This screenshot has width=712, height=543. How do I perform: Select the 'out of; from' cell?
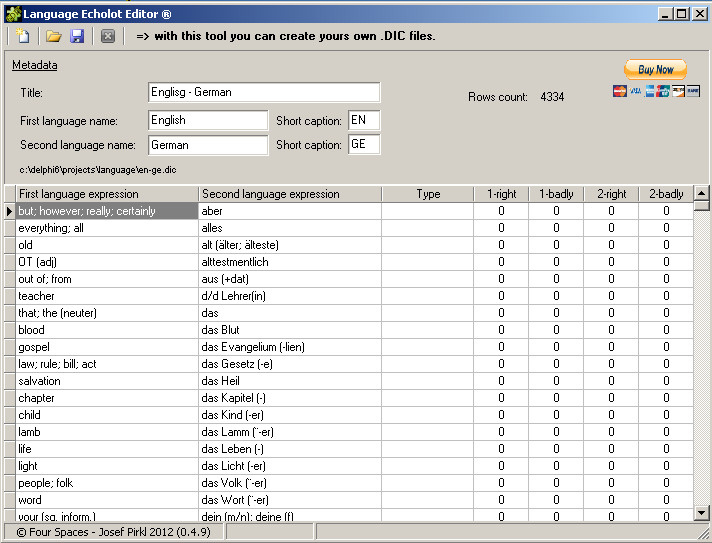pos(107,279)
